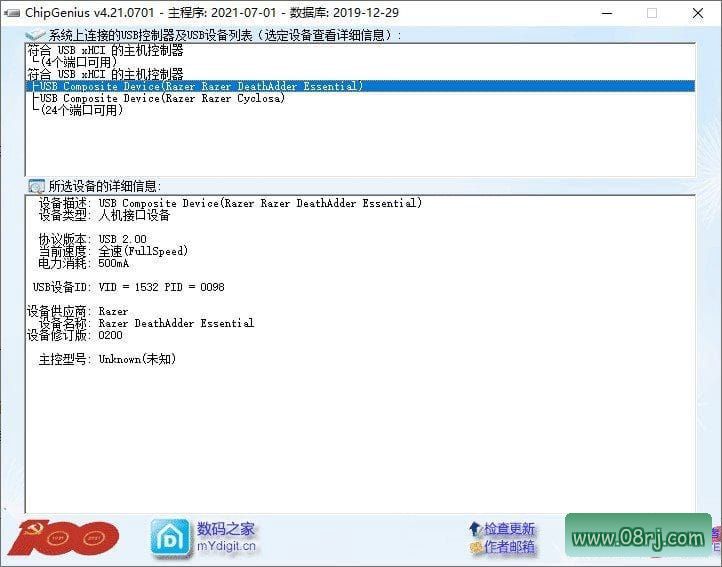Click the 设备名称 Razer DeathAdder Essential line
722x567 pixels.
[x=146, y=323]
